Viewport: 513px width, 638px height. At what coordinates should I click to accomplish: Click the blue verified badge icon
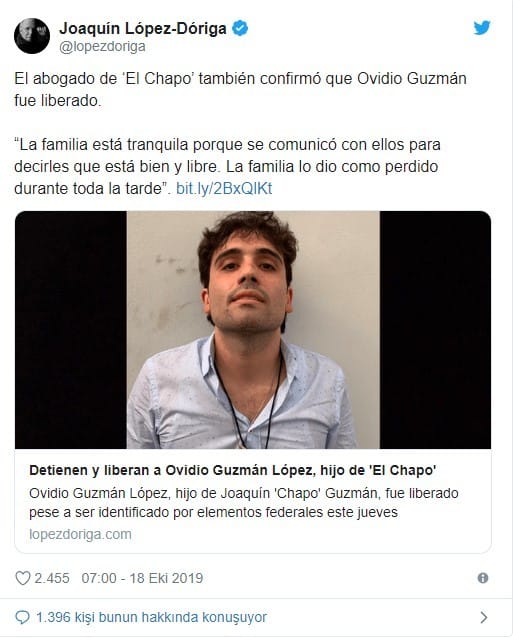(x=240, y=28)
